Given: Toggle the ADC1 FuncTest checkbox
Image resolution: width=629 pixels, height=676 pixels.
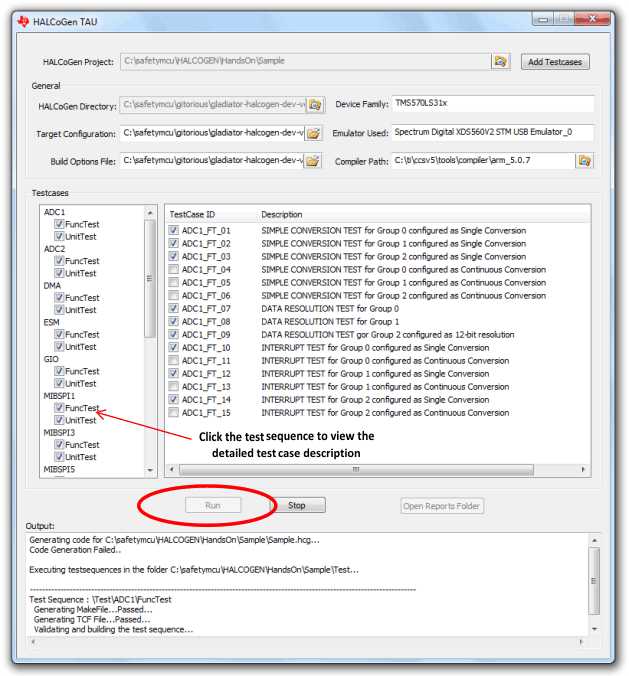Looking at the screenshot, I should 59,224.
